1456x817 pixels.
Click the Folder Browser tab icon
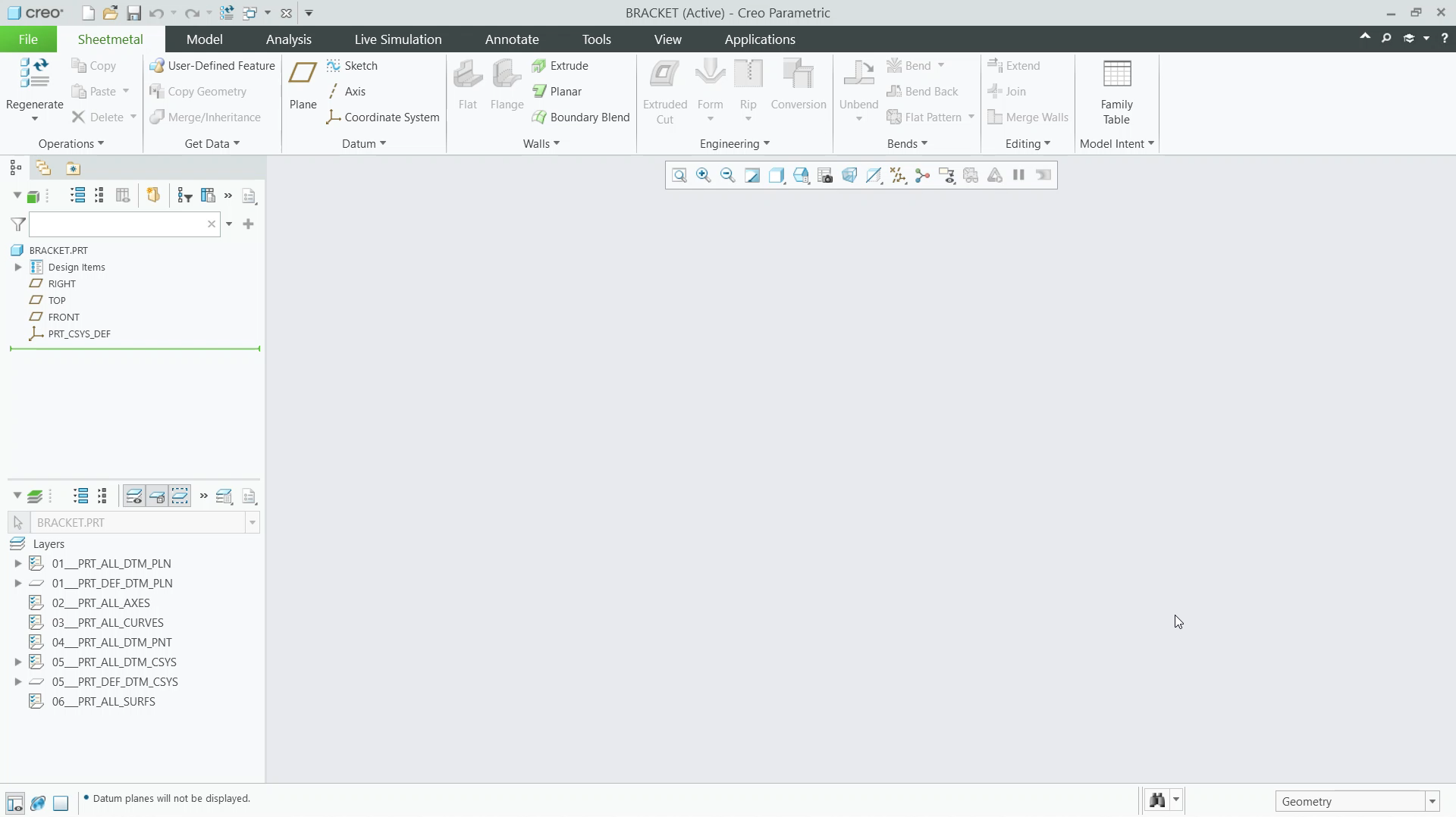(x=43, y=168)
